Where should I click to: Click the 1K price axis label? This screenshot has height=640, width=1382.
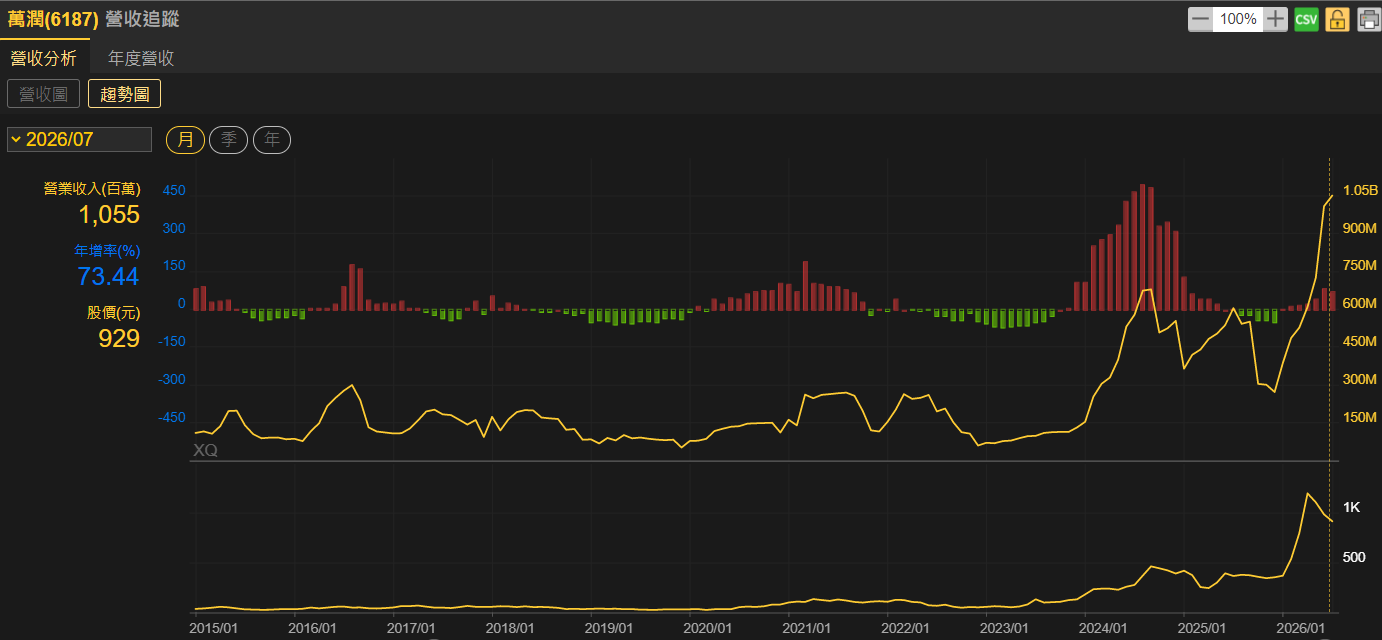coord(1352,508)
